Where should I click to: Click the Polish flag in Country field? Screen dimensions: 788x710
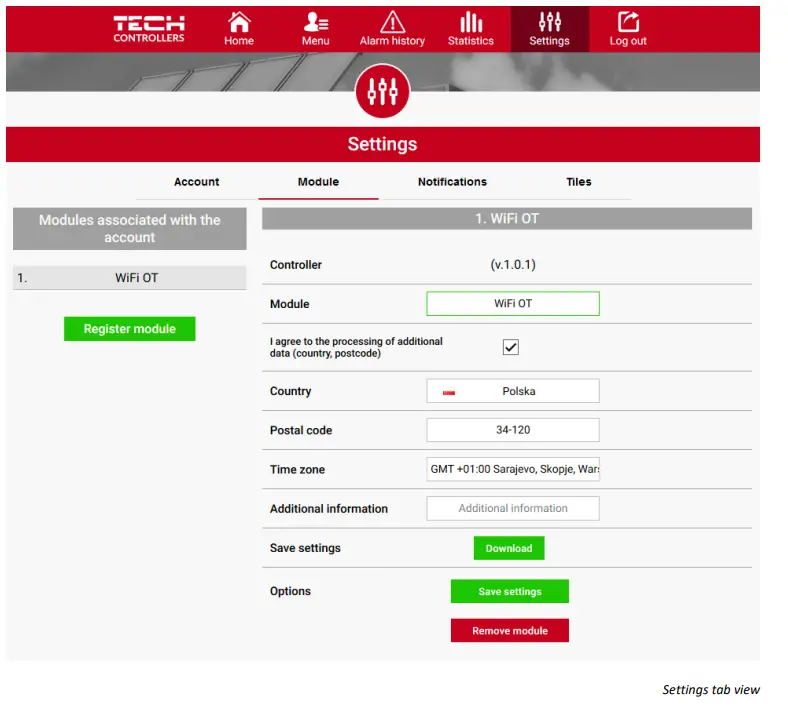tap(449, 392)
